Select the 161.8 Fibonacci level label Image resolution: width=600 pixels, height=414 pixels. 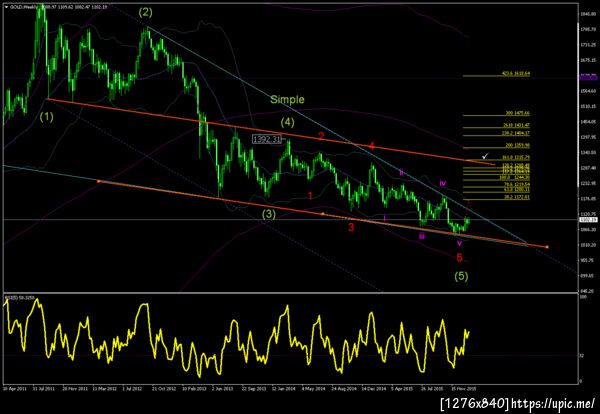tap(517, 157)
